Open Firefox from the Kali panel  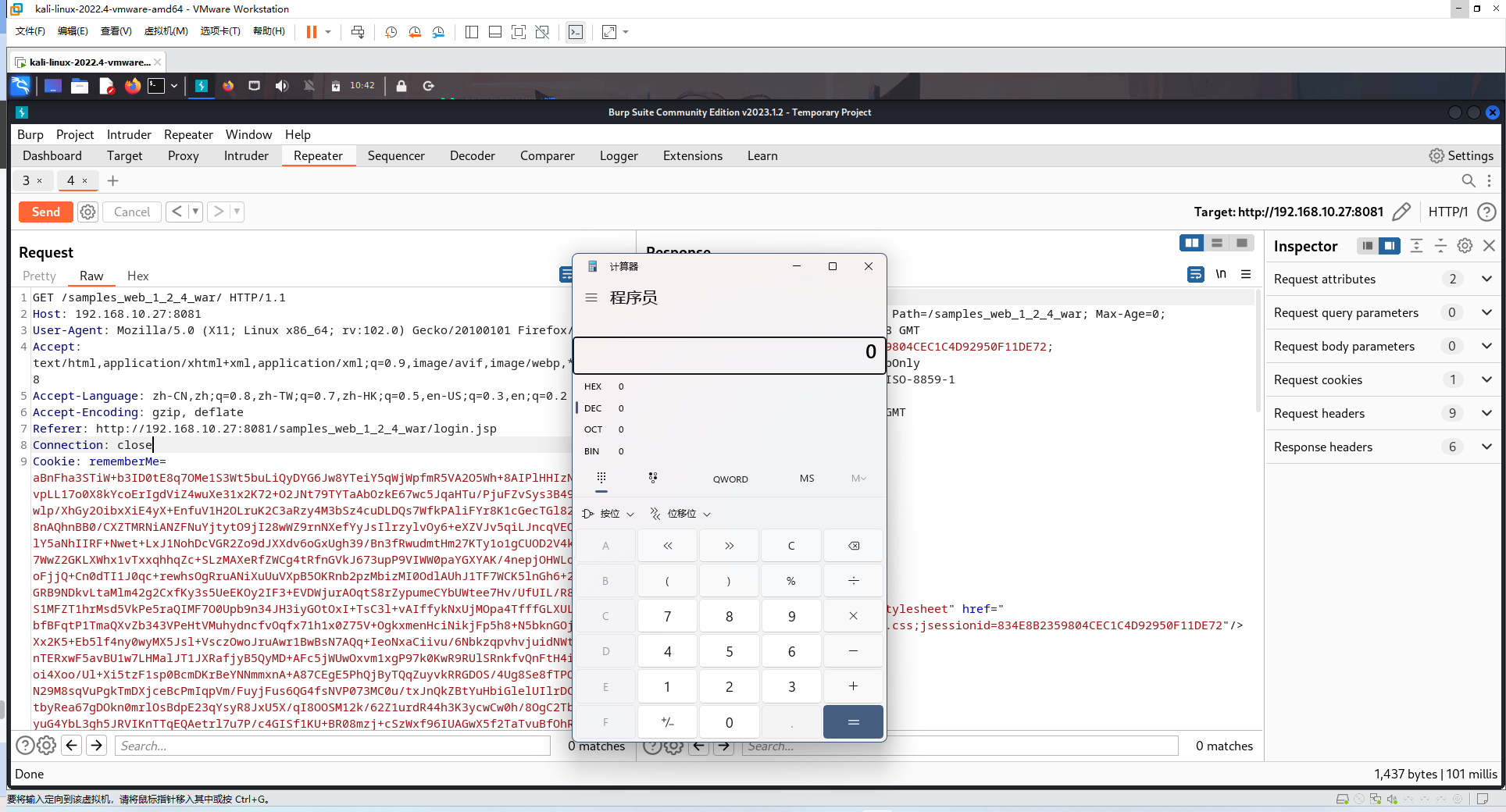[133, 86]
